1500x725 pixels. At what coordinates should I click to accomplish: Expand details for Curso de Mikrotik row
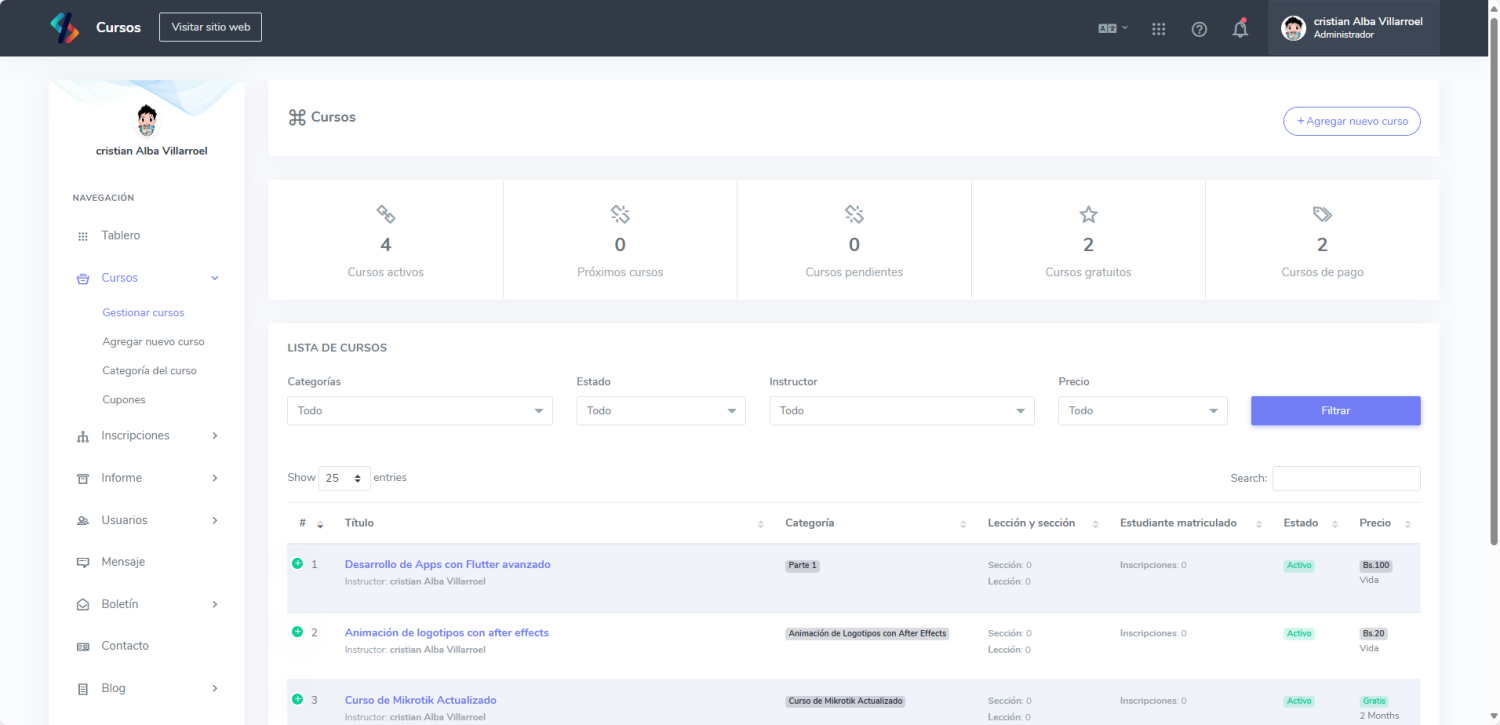tap(297, 699)
